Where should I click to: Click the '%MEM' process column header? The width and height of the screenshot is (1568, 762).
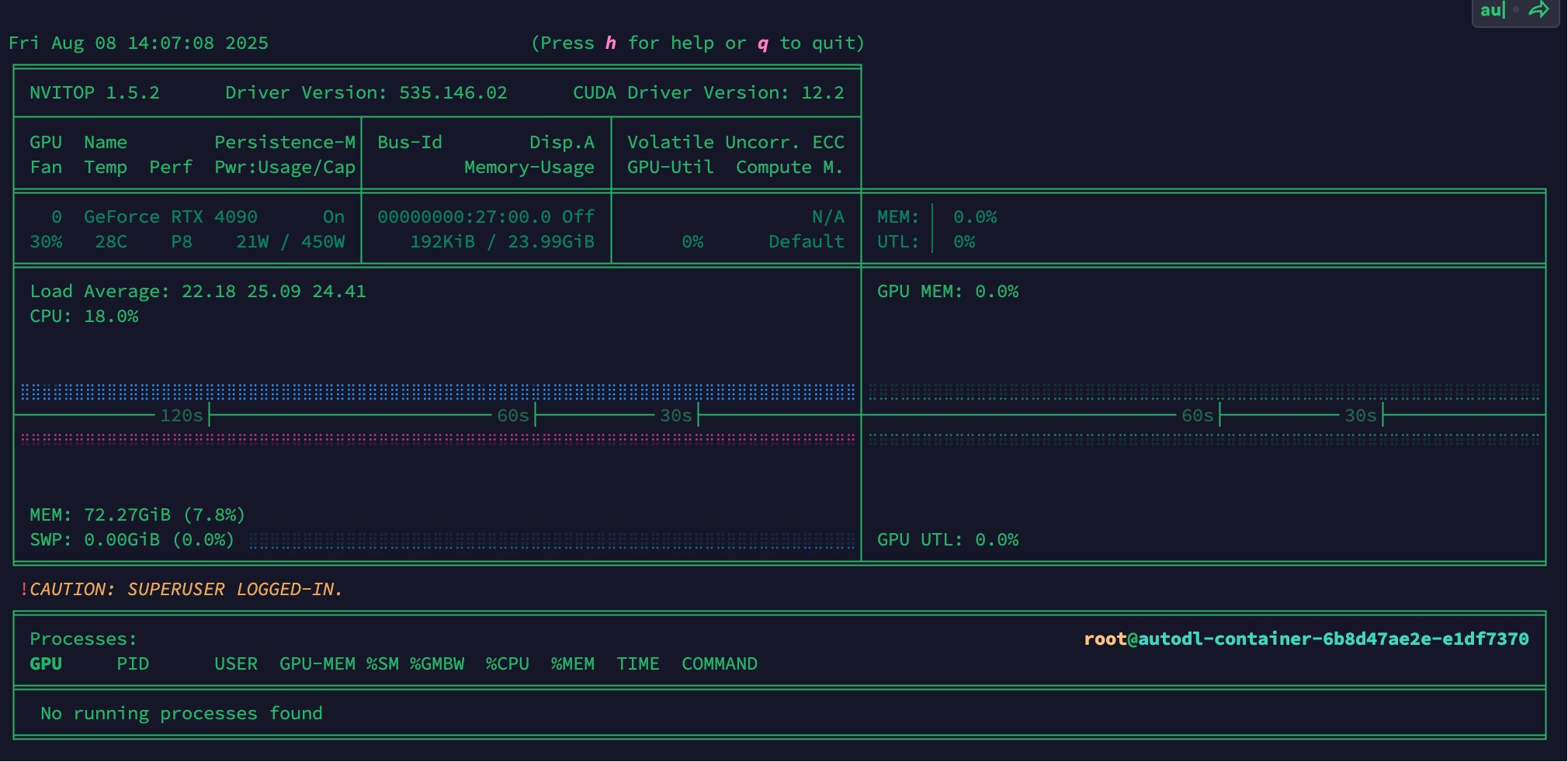pyautogui.click(x=573, y=664)
